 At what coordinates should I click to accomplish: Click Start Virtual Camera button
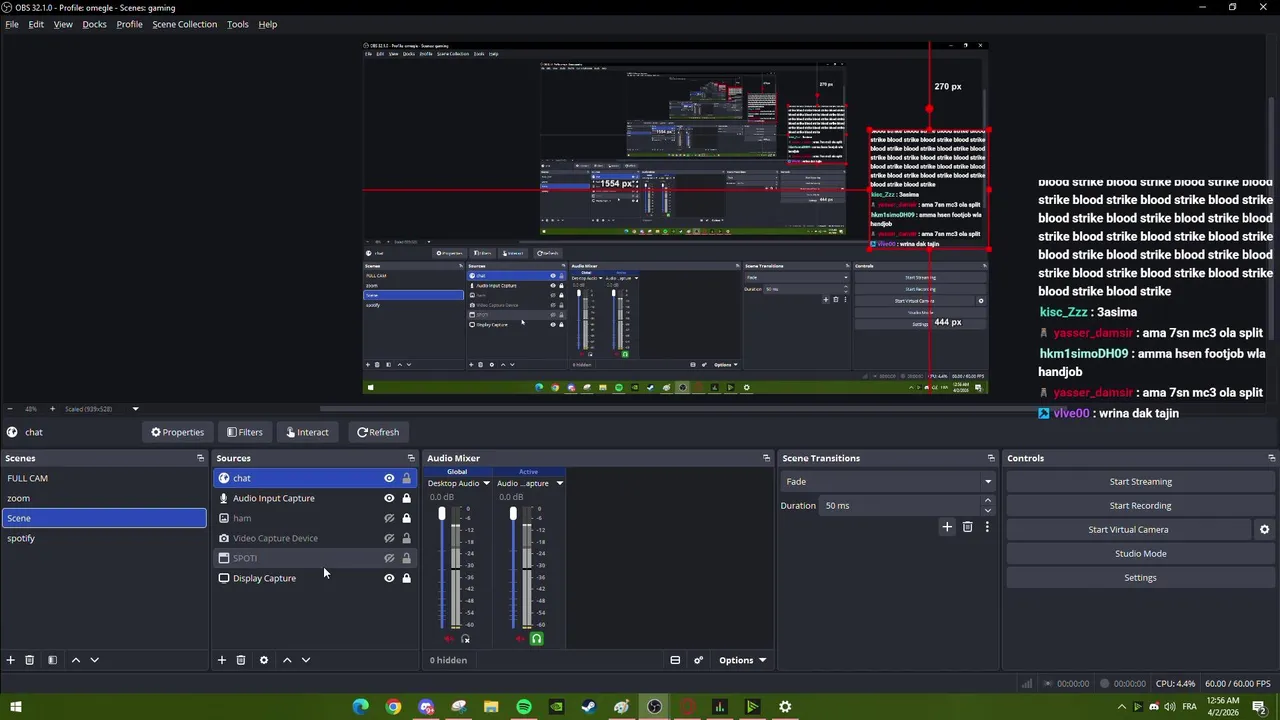pyautogui.click(x=1128, y=530)
